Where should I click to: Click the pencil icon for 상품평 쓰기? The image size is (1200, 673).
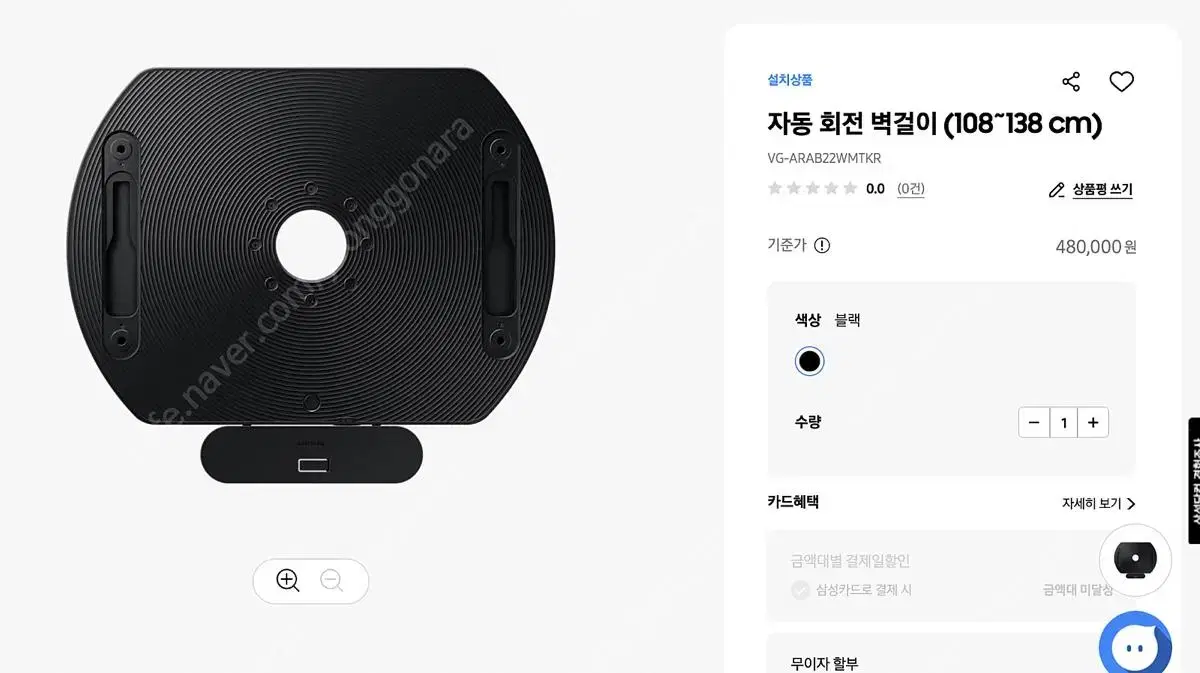1056,190
